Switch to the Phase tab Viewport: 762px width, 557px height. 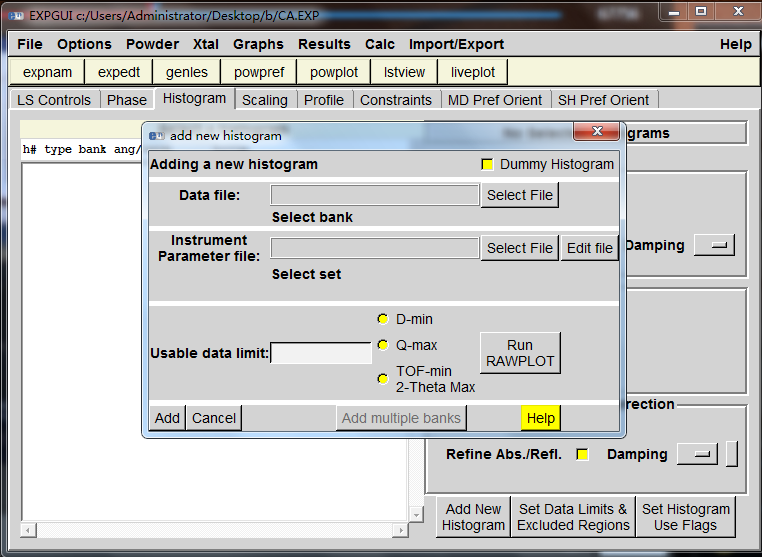click(127, 100)
